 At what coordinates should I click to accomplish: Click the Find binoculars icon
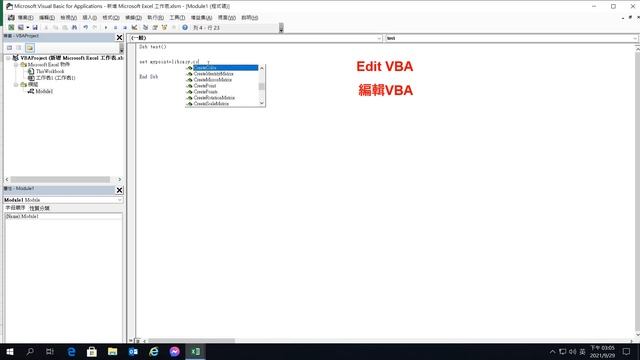(74, 27)
